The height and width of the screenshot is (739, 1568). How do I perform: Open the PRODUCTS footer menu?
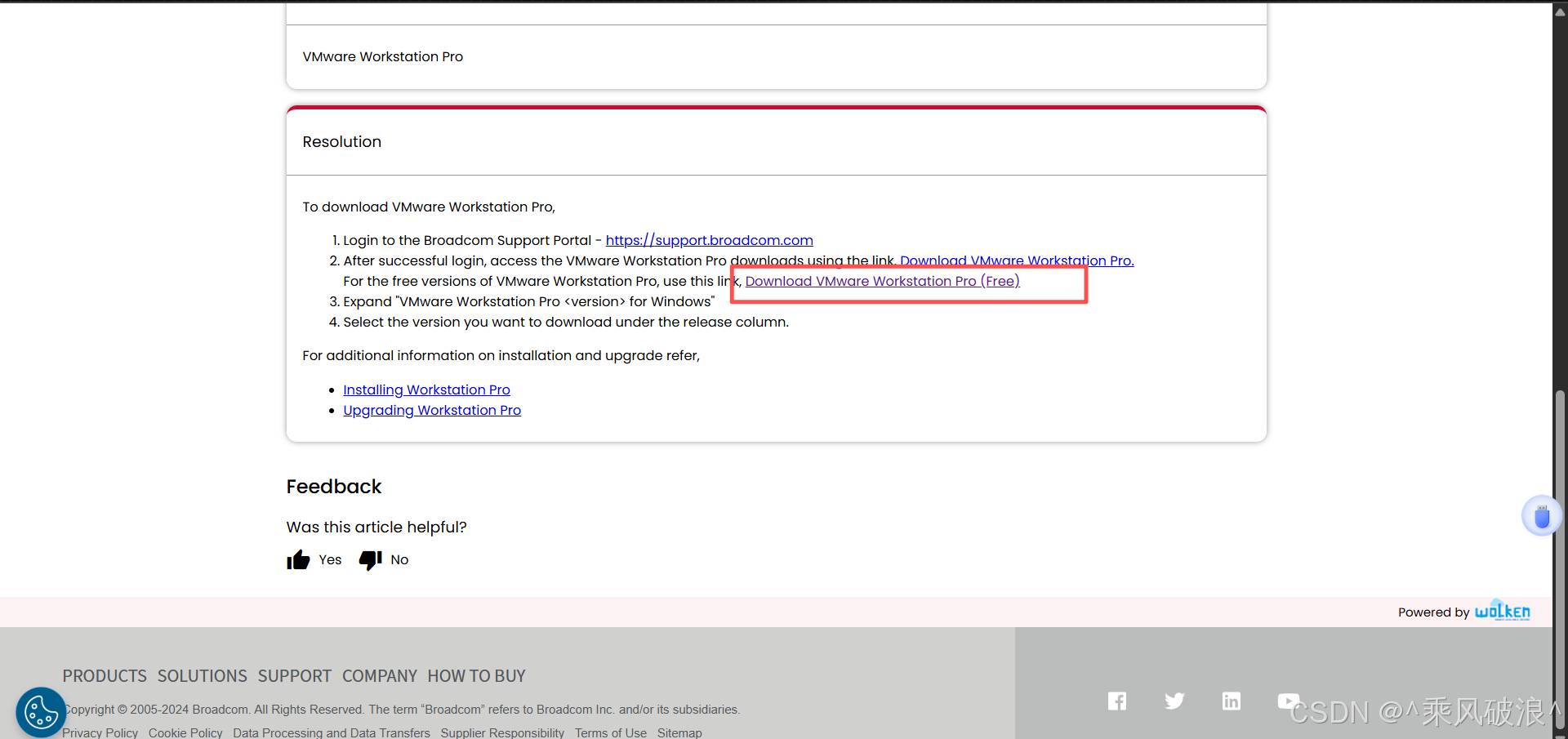pos(105,676)
